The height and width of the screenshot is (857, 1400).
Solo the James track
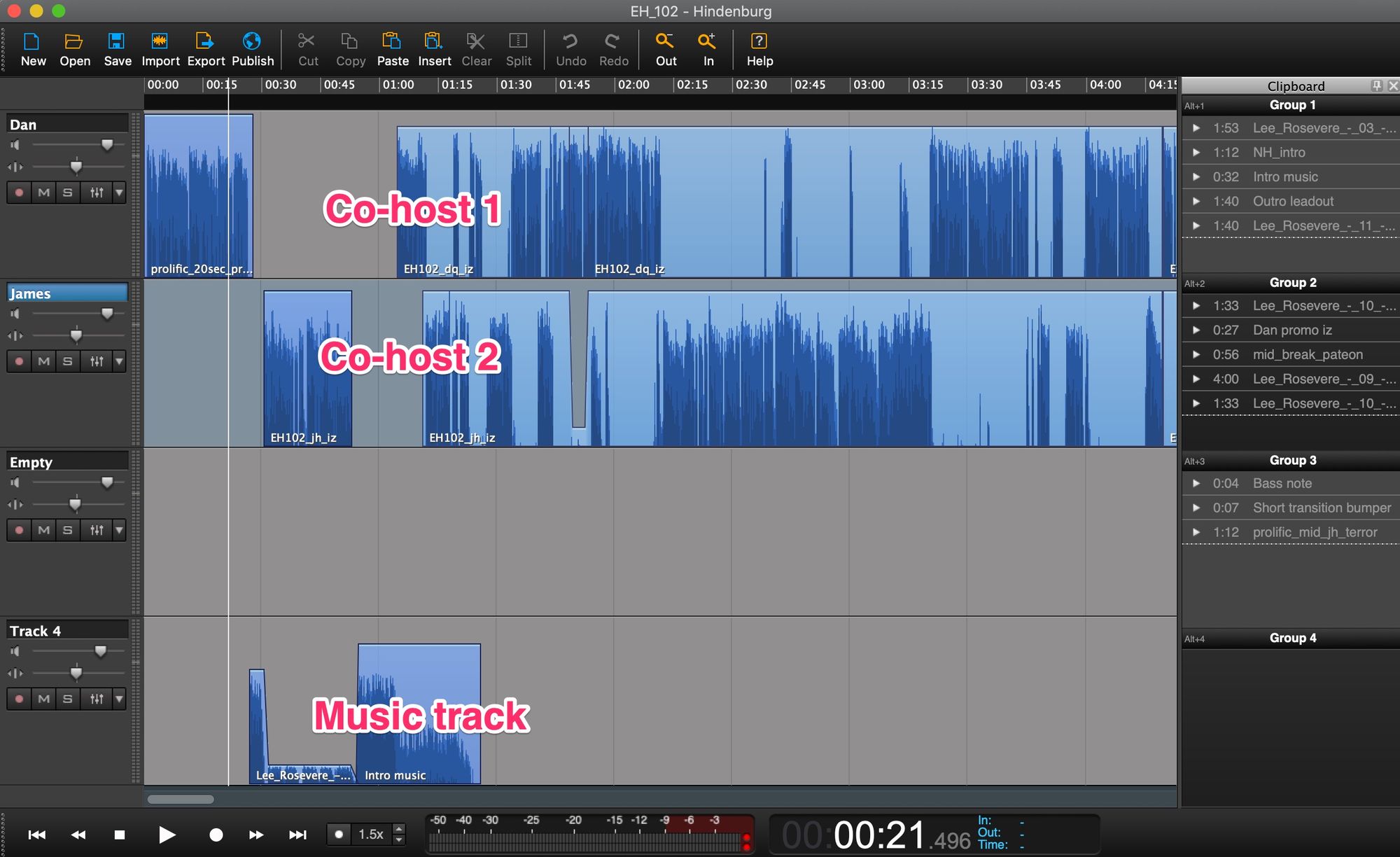(x=67, y=361)
